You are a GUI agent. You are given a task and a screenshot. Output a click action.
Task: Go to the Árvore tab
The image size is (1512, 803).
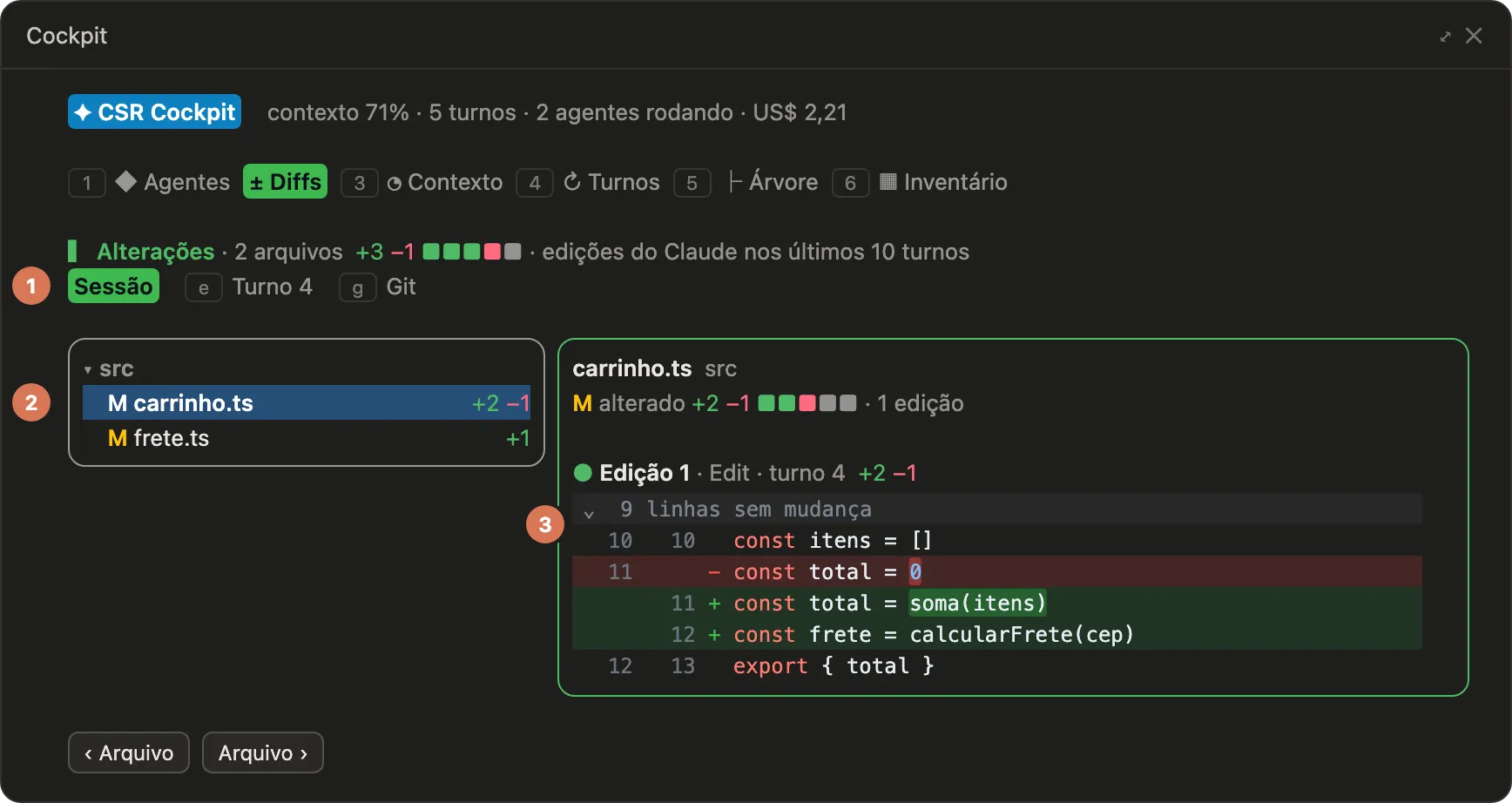[x=783, y=182]
